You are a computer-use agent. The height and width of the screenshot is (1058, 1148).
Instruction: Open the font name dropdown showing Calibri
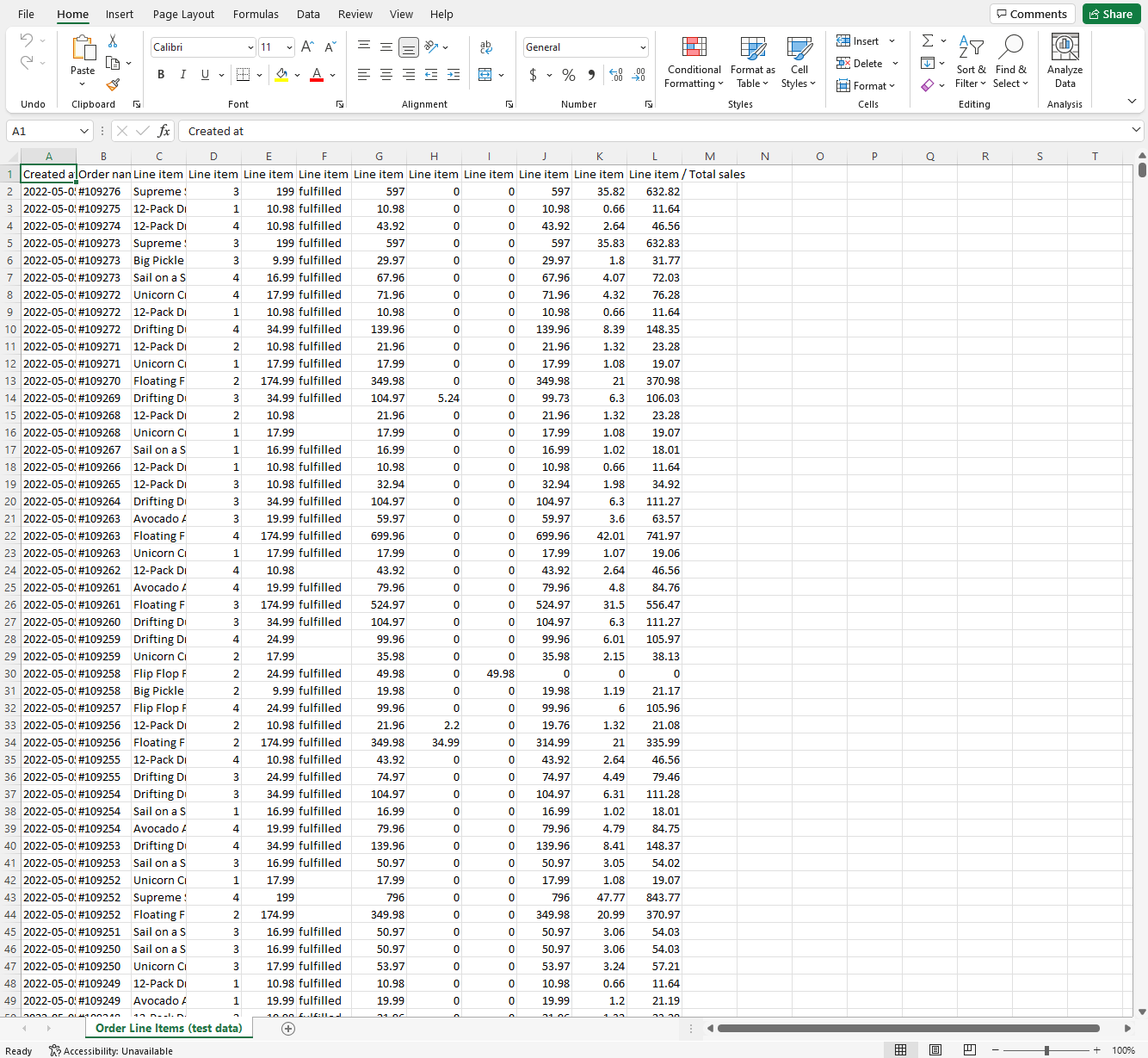[250, 47]
